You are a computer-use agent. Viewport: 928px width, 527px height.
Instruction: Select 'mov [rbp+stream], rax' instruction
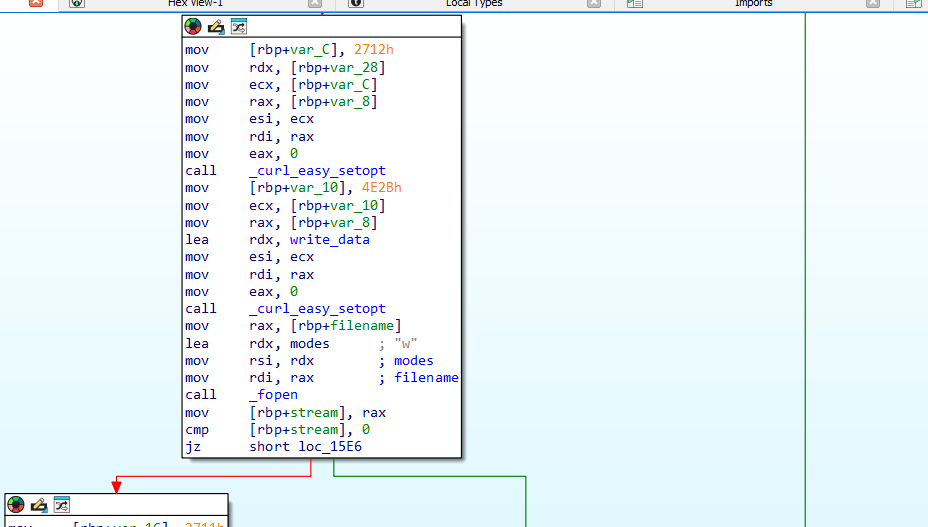[285, 413]
